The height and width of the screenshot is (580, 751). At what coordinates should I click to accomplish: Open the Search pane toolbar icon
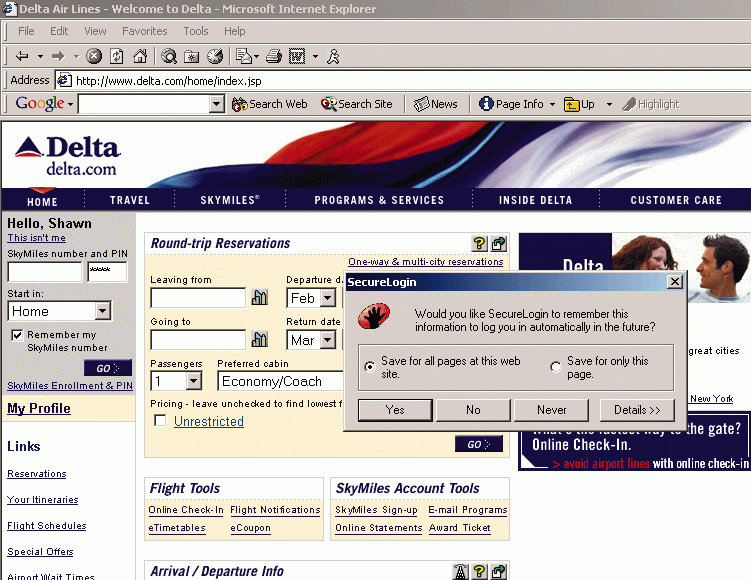(x=169, y=57)
